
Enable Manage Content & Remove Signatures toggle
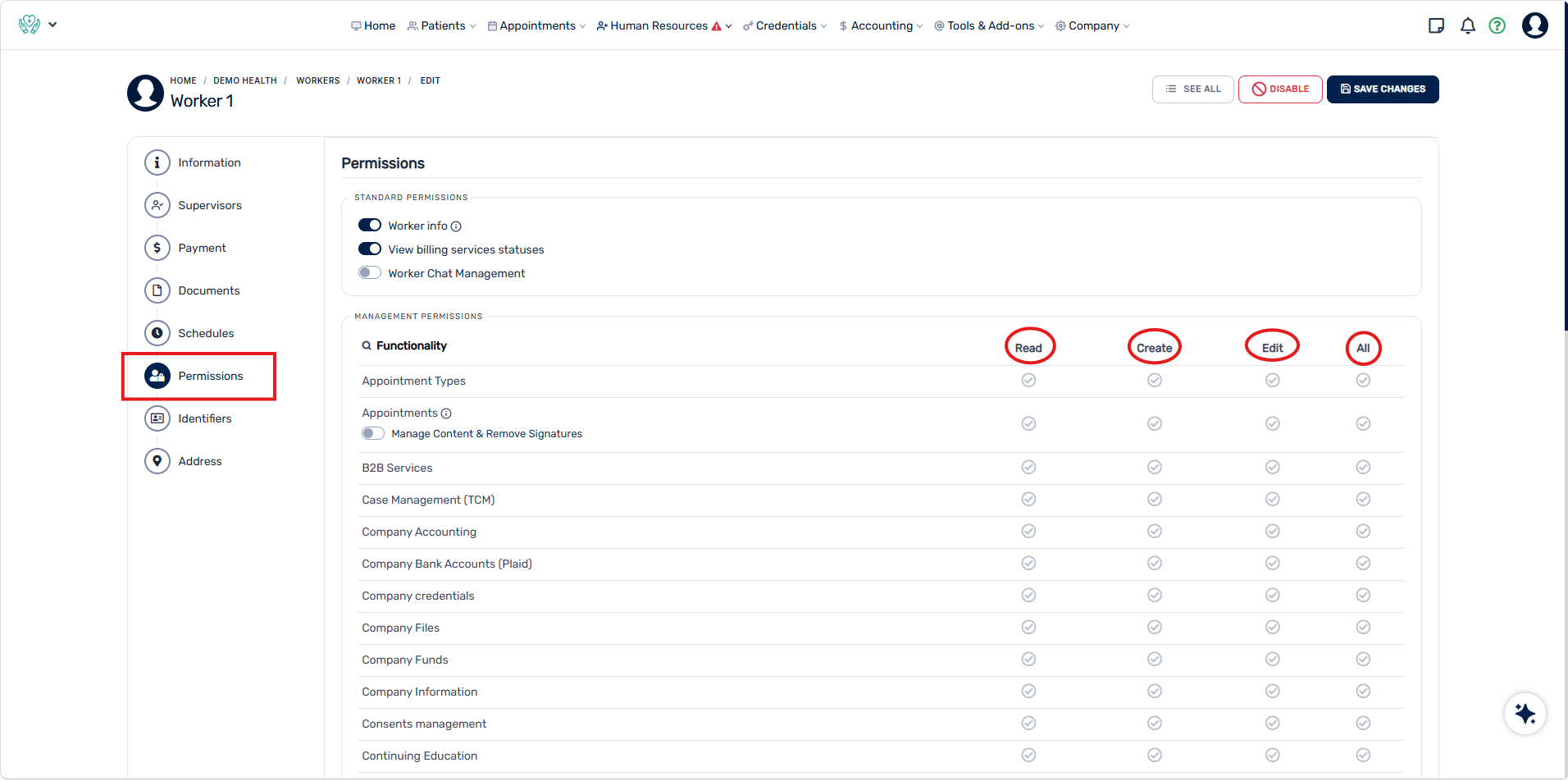point(373,433)
